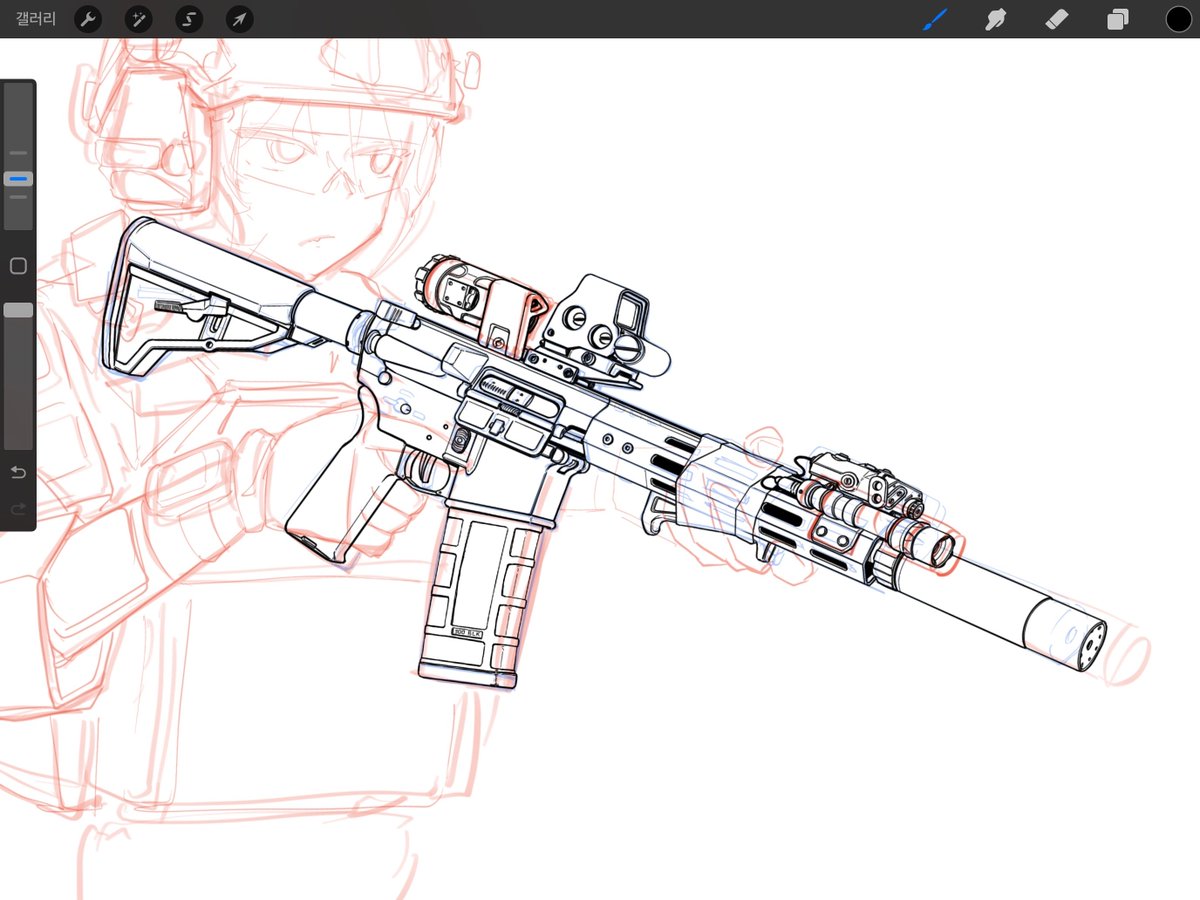Open the 갤러리 gallery

35,19
